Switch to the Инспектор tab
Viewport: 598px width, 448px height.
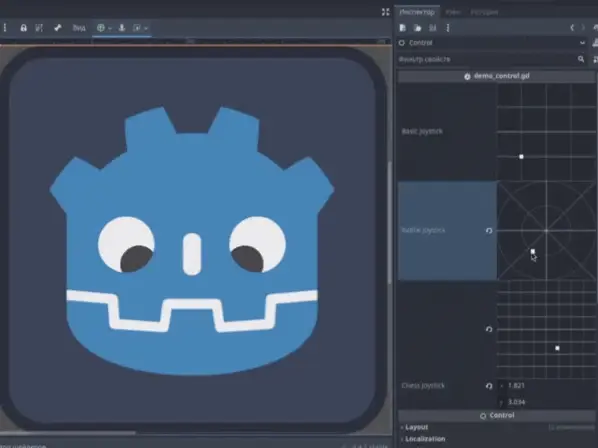pyautogui.click(x=417, y=12)
